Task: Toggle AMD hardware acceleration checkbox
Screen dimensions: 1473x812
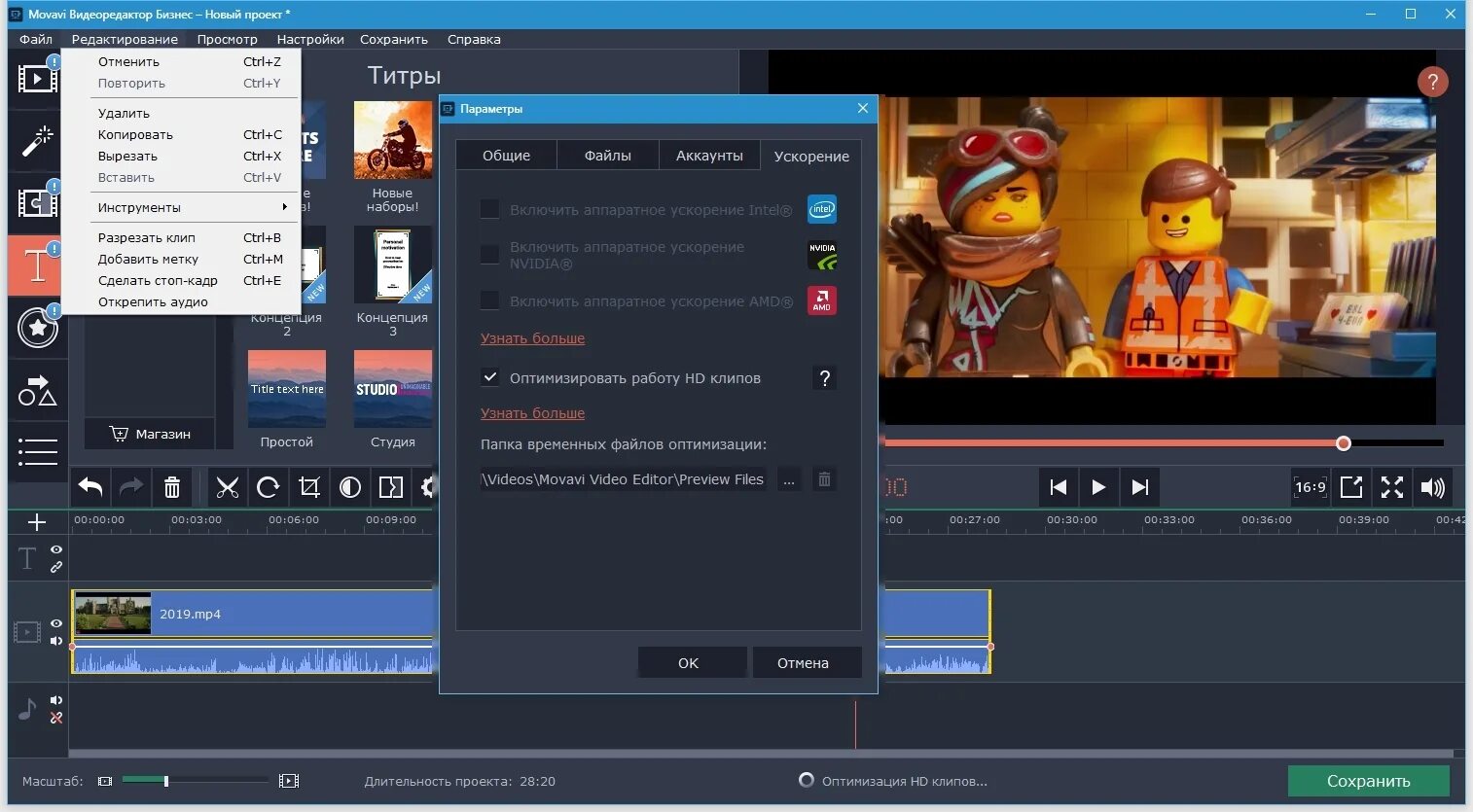Action: tap(490, 300)
